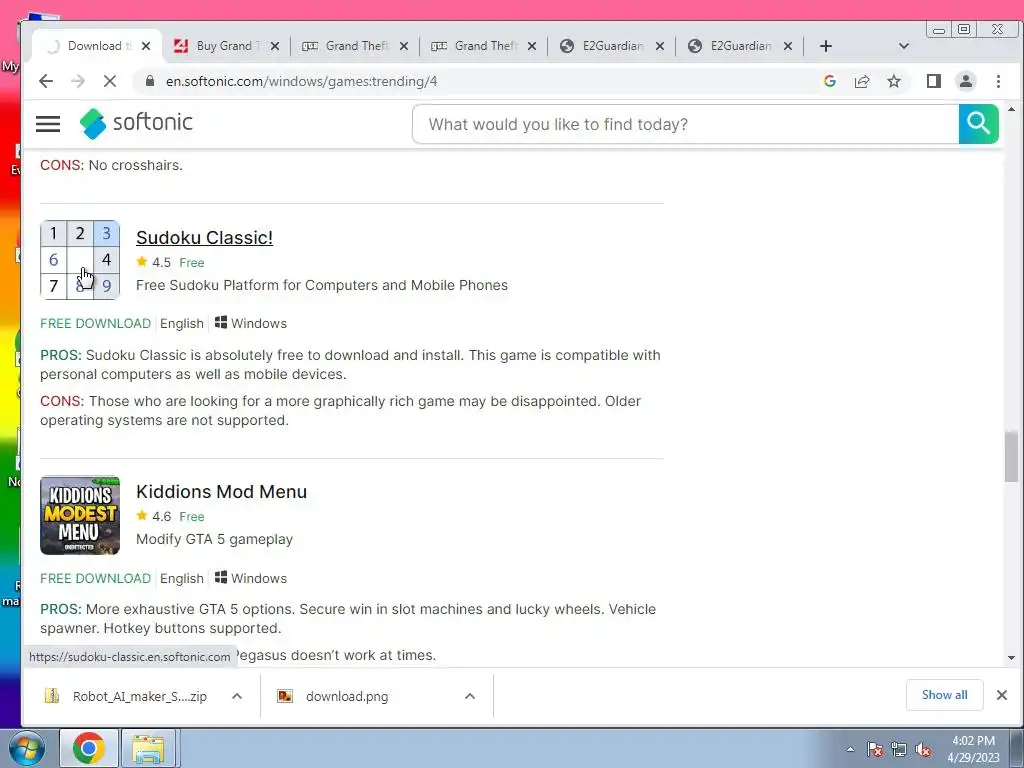Bookmark this page with star icon
The image size is (1024, 768).
tap(894, 81)
